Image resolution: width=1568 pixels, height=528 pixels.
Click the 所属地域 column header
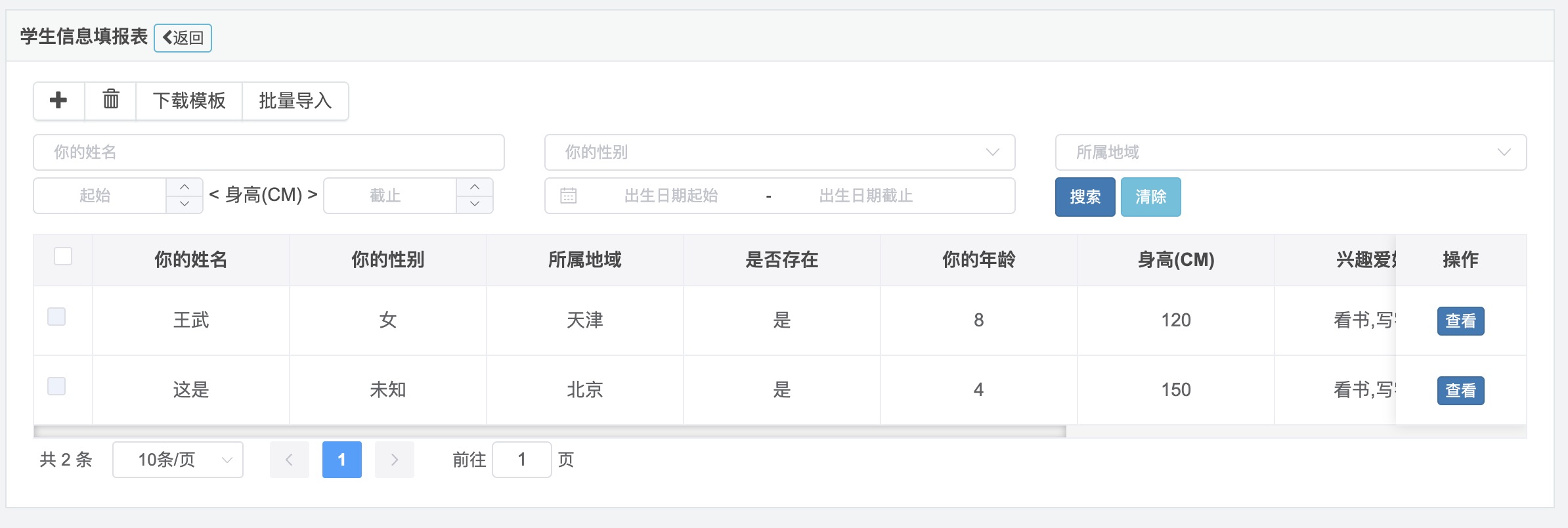pos(584,260)
